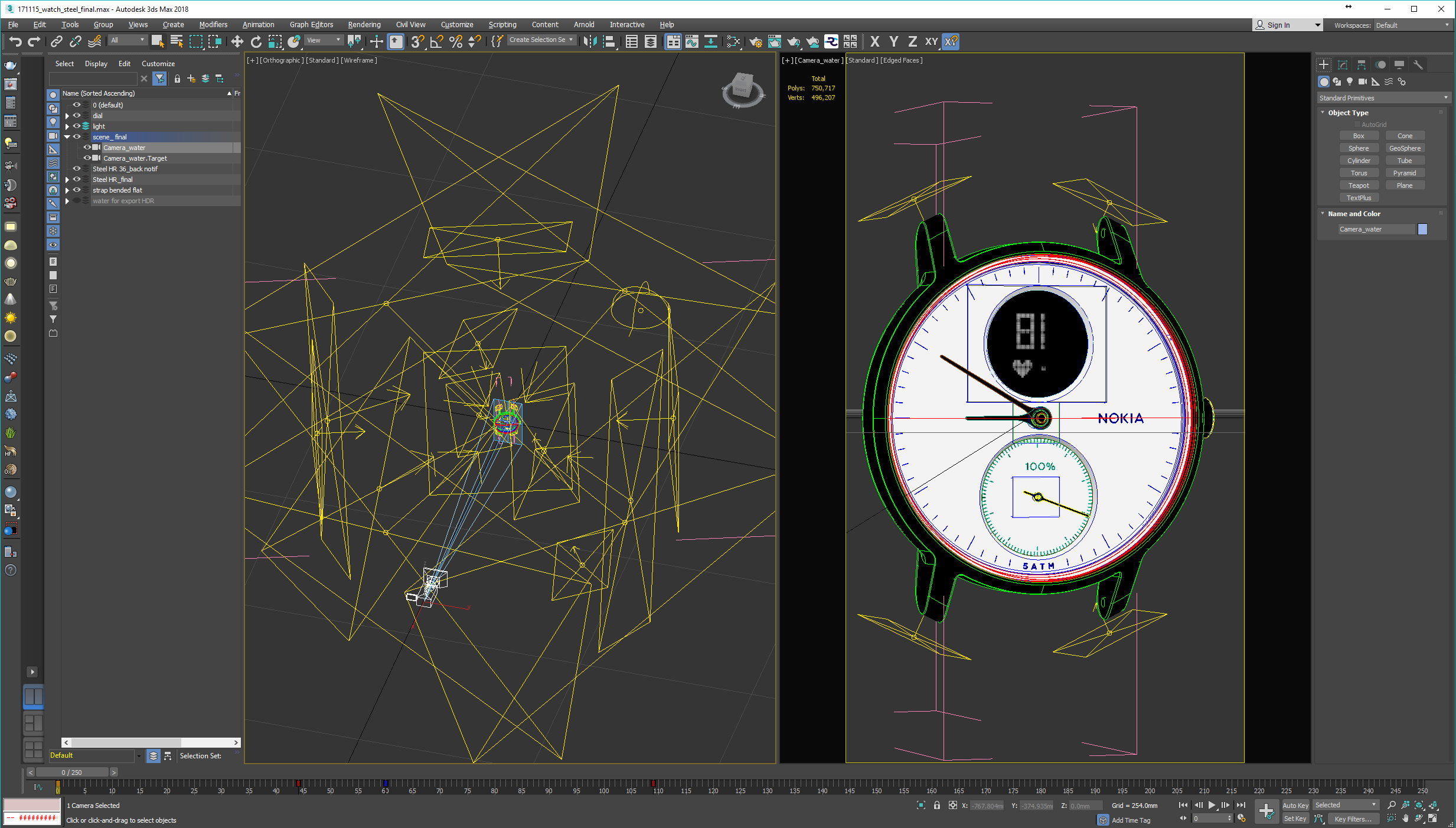
Task: Click the Teapot primitive button
Action: (1359, 185)
